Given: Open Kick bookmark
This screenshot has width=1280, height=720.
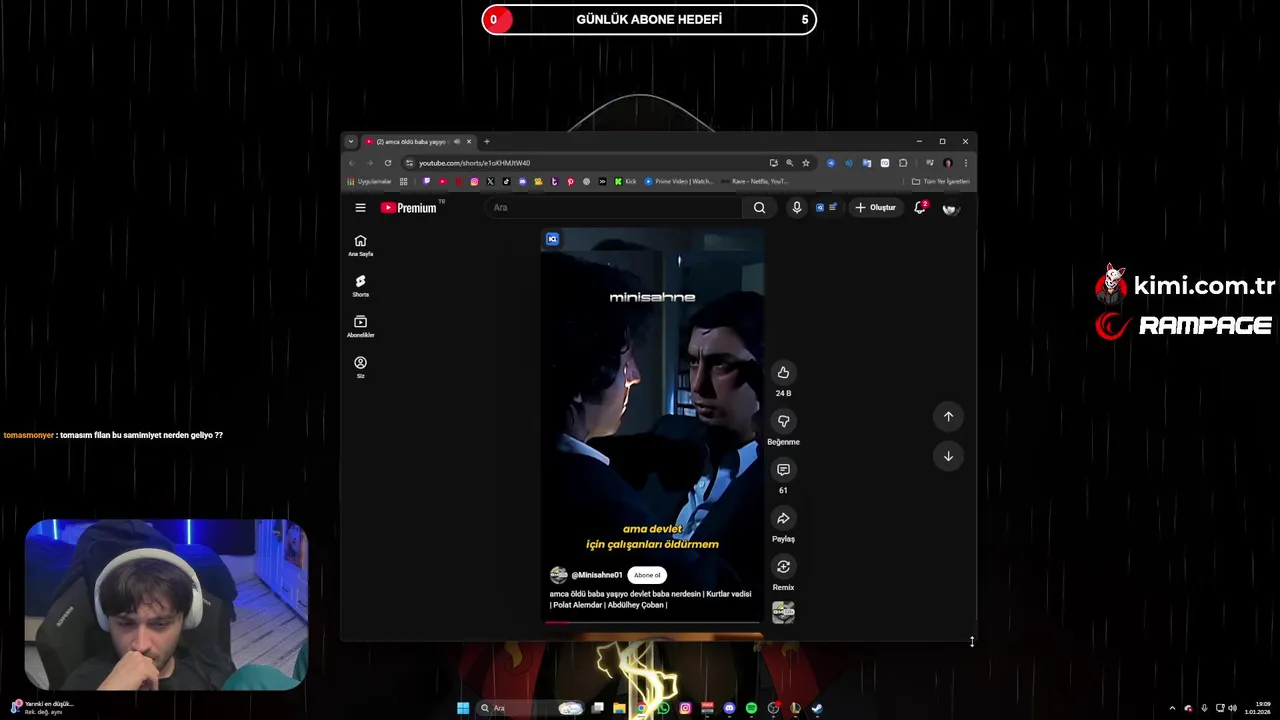Looking at the screenshot, I should click(x=625, y=181).
